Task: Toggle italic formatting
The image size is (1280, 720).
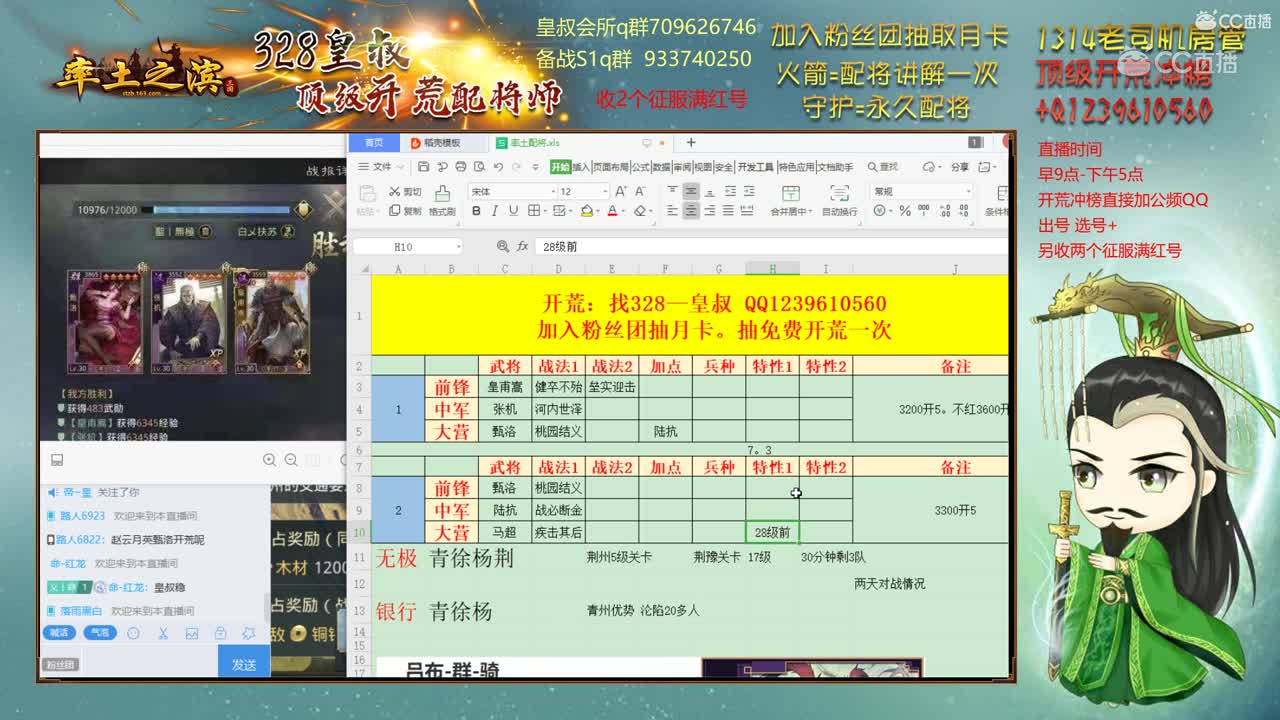Action: tap(495, 211)
